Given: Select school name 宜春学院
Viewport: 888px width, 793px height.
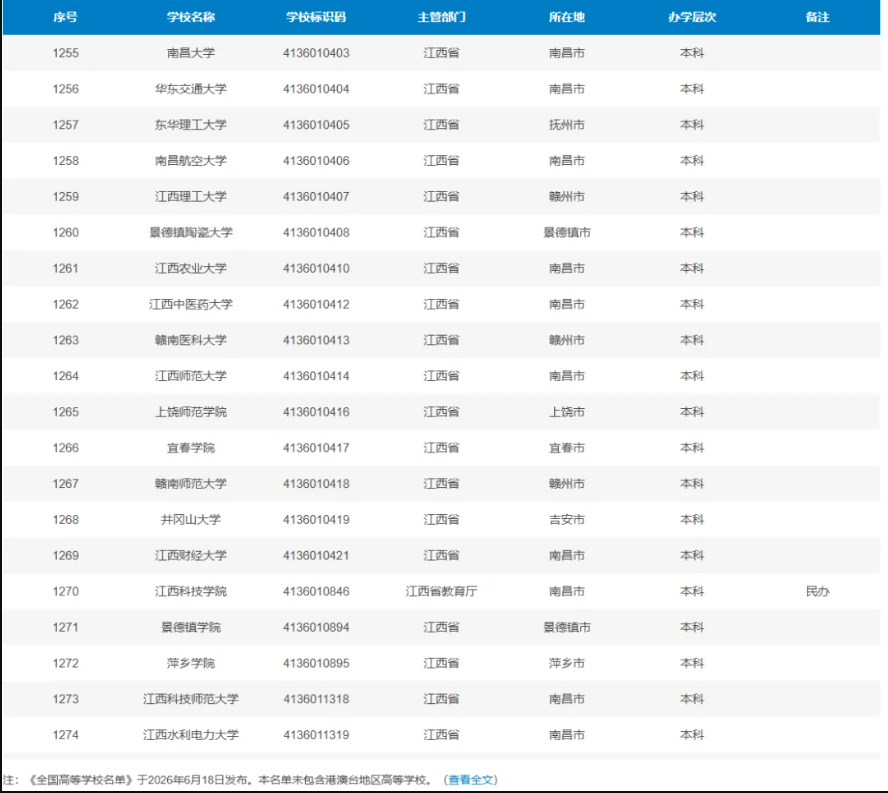Looking at the screenshot, I should 191,448.
